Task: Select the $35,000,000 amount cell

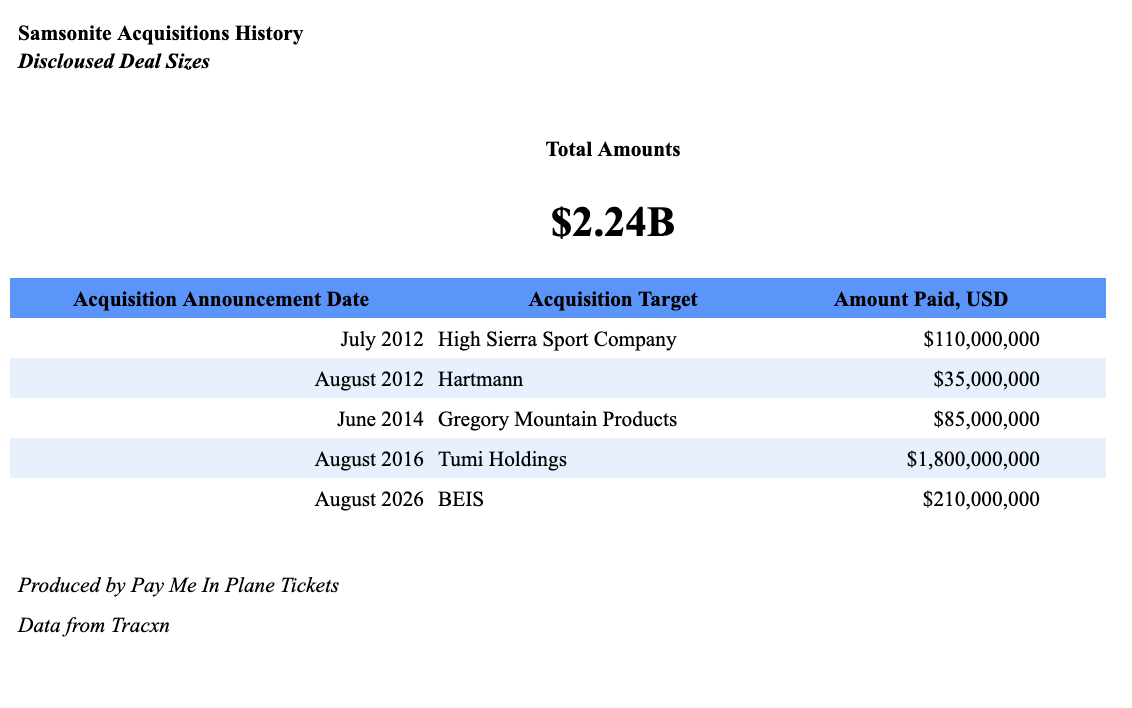Action: 986,379
